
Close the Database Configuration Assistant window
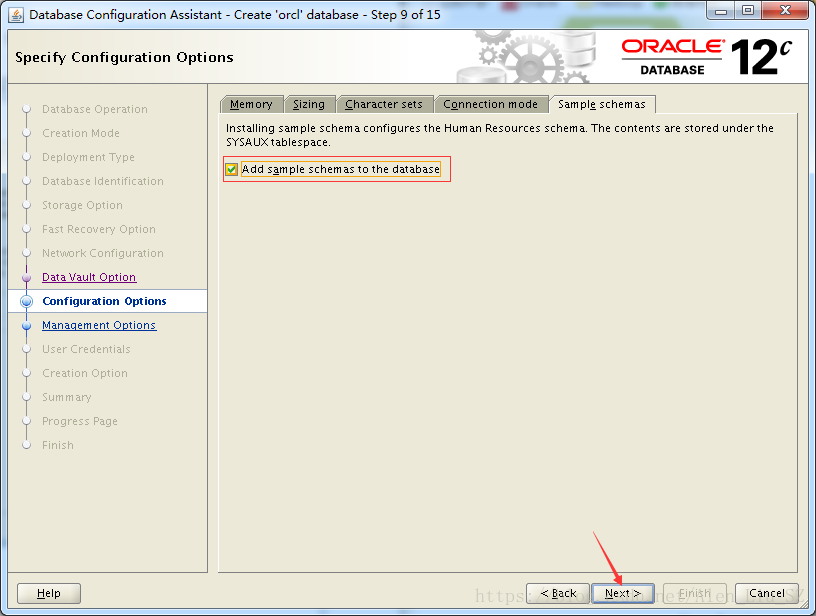pos(786,11)
